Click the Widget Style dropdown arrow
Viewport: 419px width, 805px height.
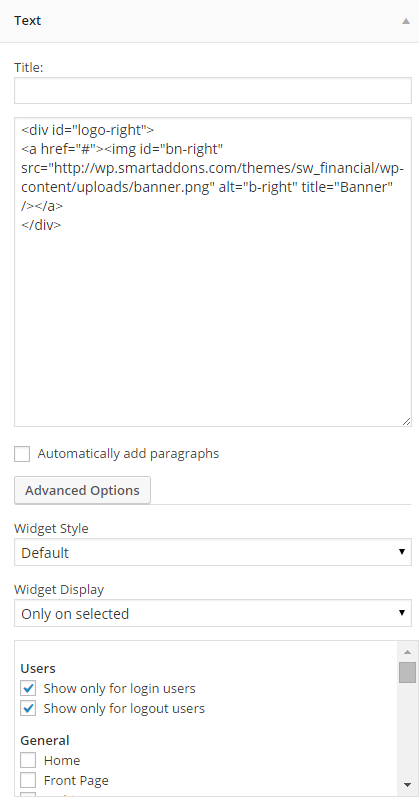click(402, 552)
